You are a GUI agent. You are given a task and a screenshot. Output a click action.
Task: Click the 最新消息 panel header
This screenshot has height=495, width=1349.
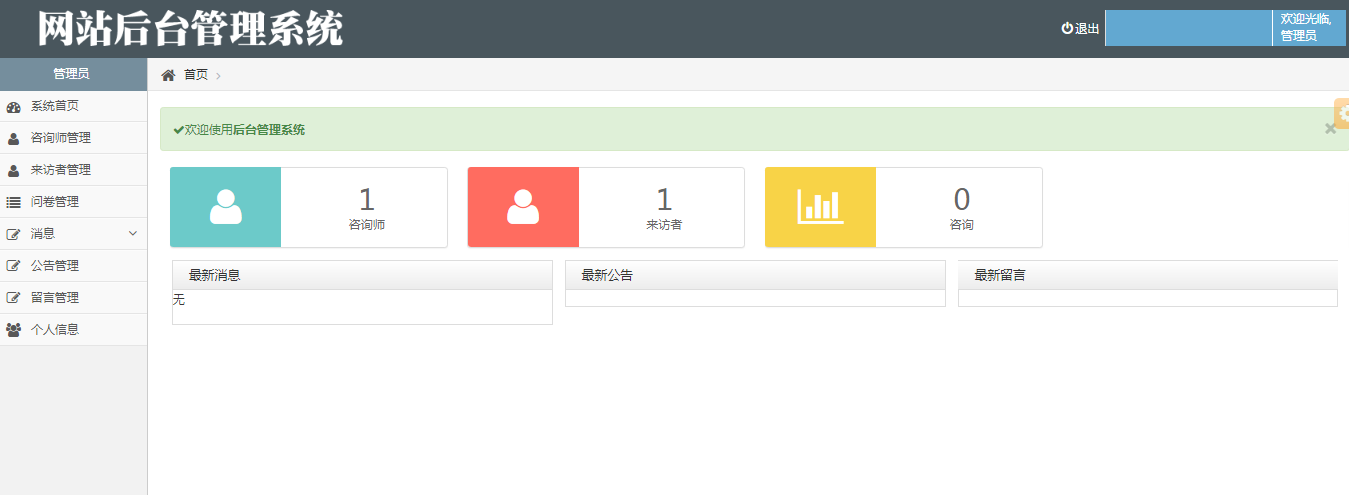click(x=362, y=275)
